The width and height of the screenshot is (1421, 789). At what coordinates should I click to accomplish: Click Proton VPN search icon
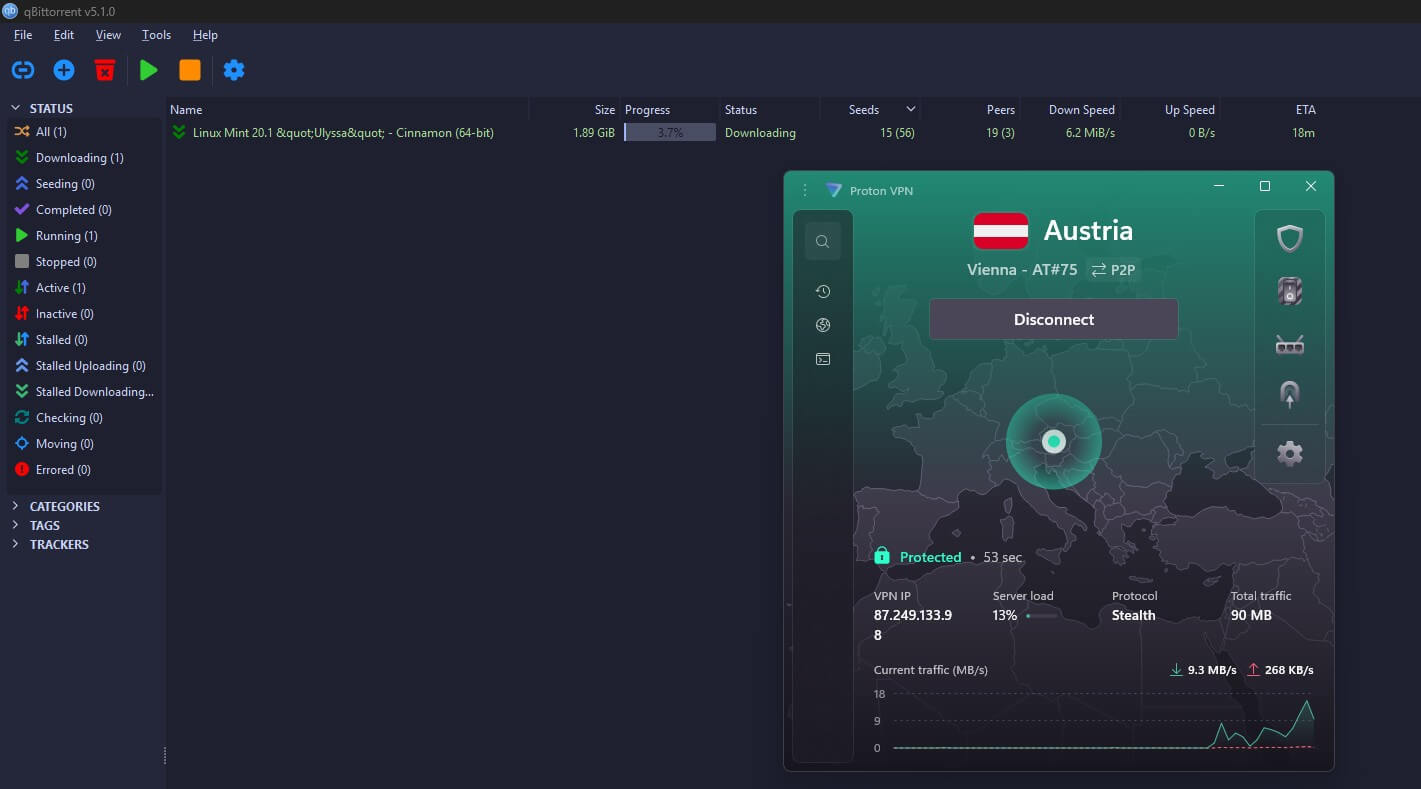point(822,241)
